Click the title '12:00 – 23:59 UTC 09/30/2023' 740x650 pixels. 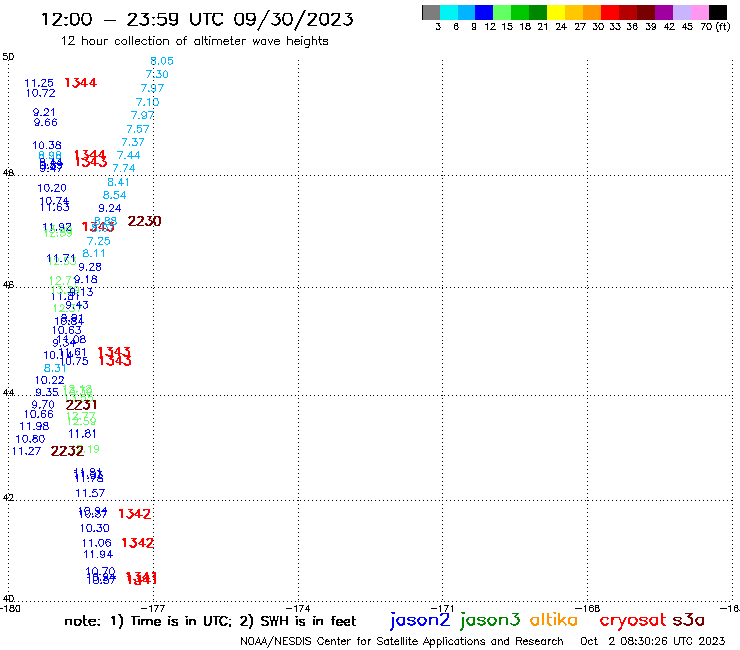[x=197, y=19]
